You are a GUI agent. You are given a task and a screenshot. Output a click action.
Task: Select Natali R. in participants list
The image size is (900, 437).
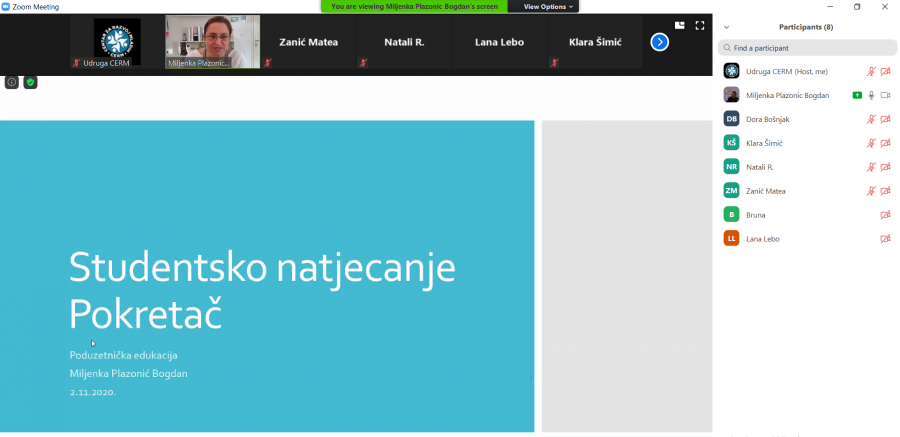(x=760, y=167)
